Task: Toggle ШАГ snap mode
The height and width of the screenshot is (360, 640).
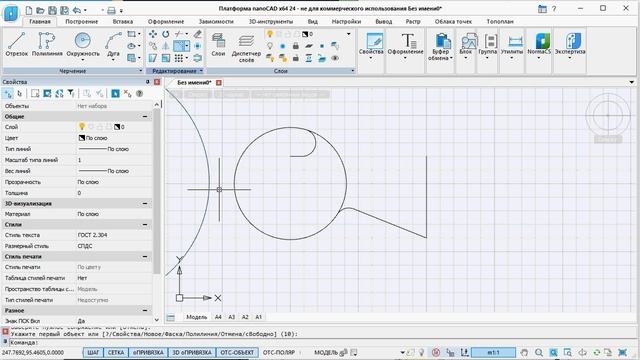Action: tap(93, 352)
